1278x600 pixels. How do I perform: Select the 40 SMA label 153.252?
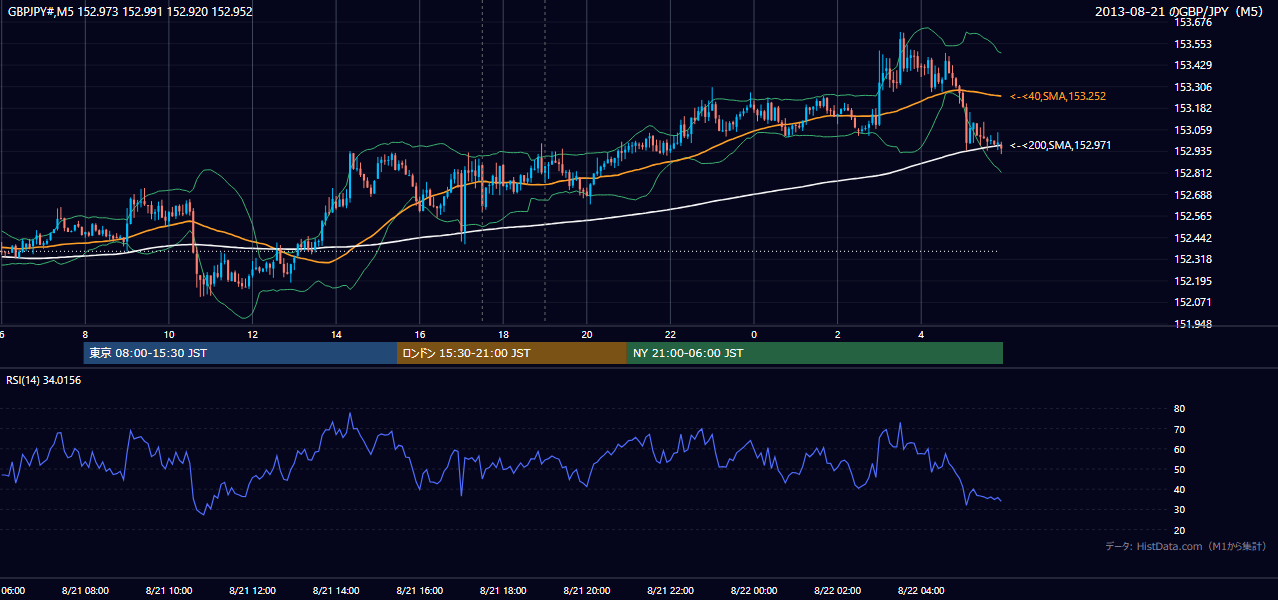[x=1057, y=96]
